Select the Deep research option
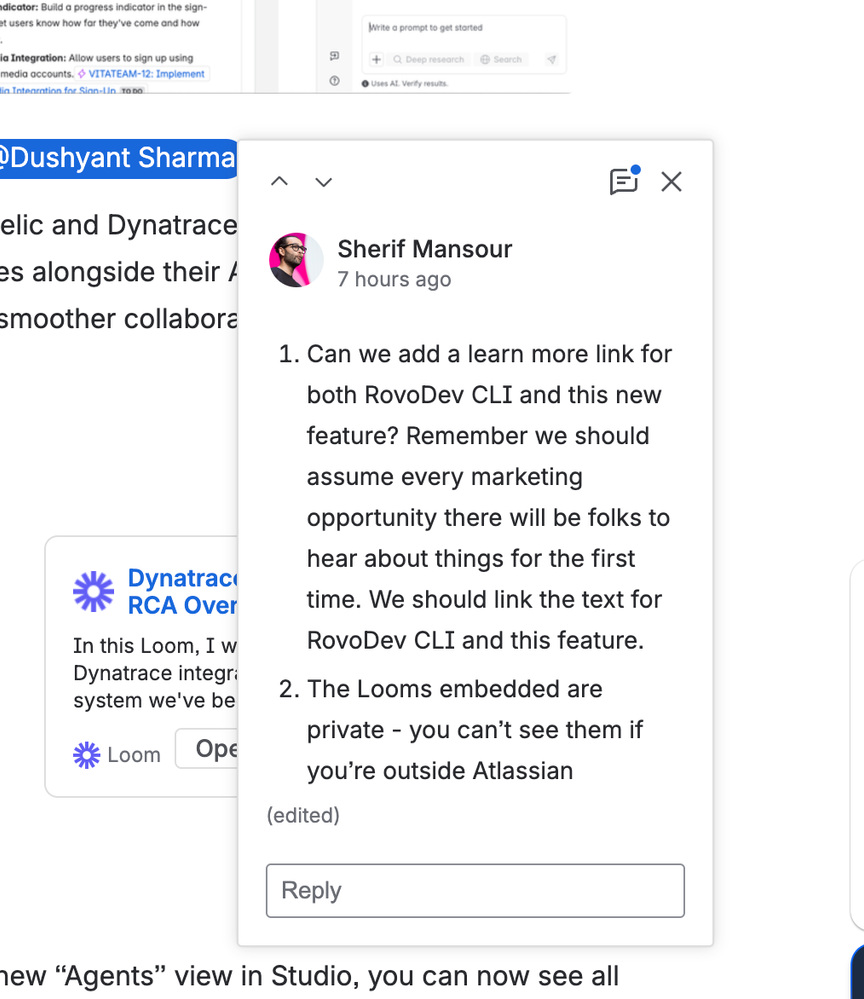864x999 pixels. [429, 59]
